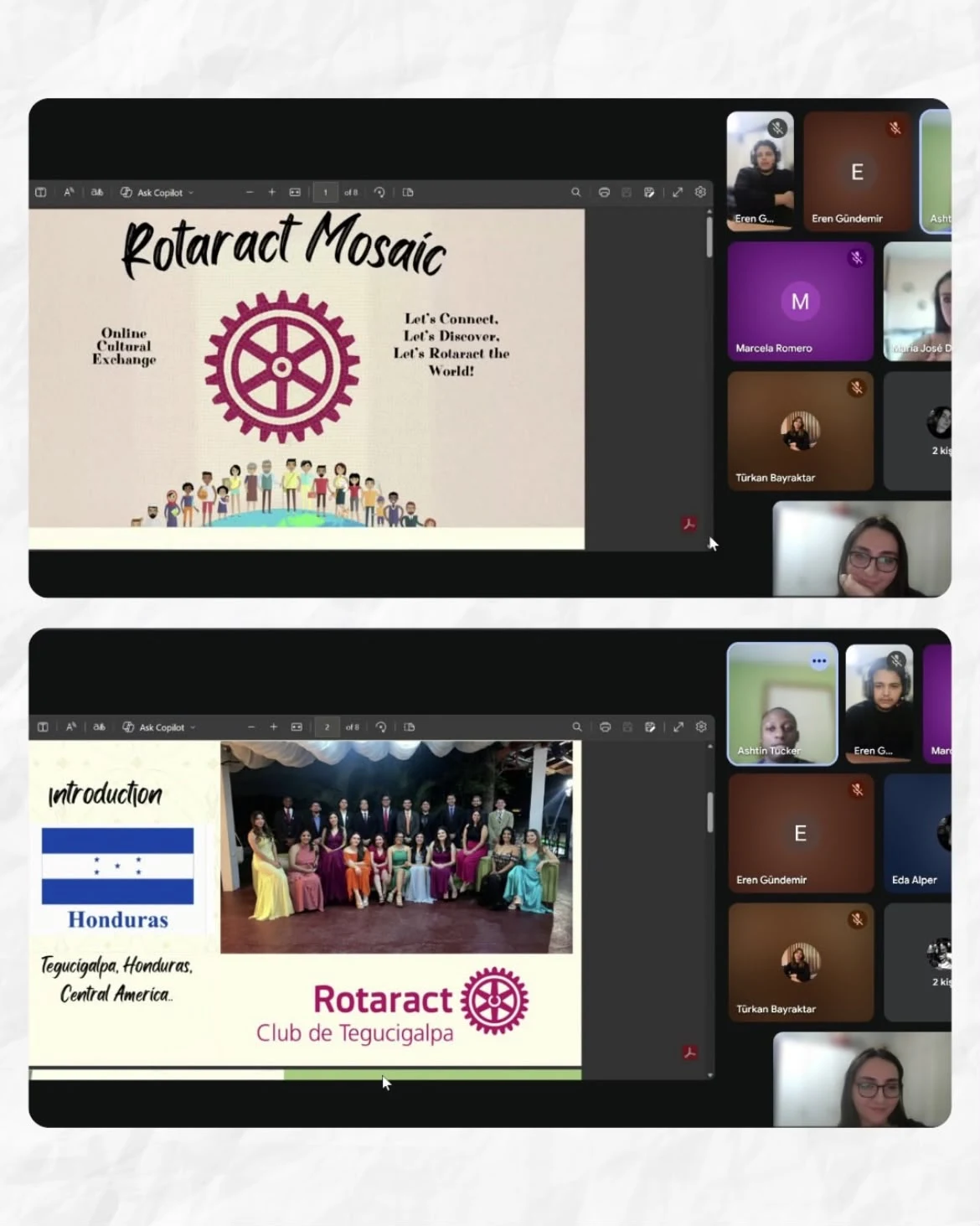Click the scrollbar thumb beside Rotaract Mosaic slide
The height and width of the screenshot is (1226, 980).
tap(709, 236)
